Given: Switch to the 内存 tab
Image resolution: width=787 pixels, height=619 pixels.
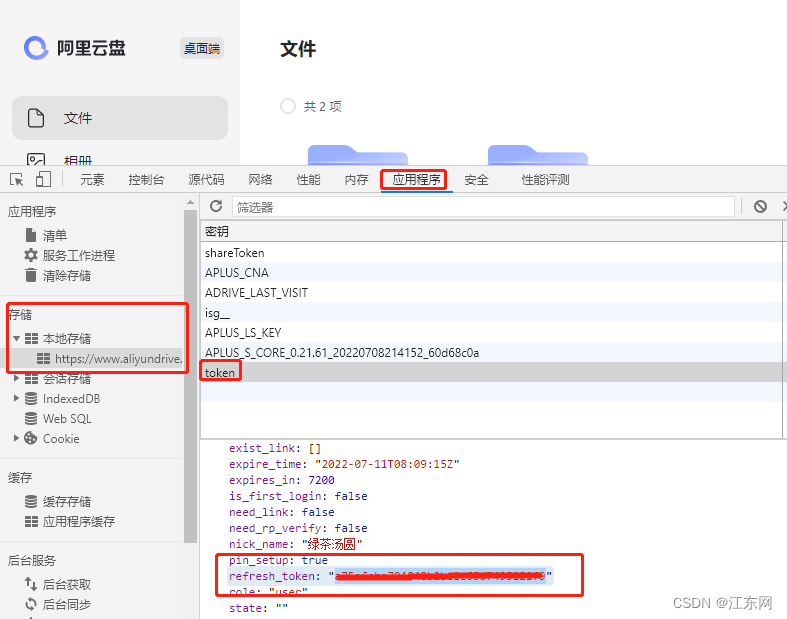Looking at the screenshot, I should pos(357,180).
